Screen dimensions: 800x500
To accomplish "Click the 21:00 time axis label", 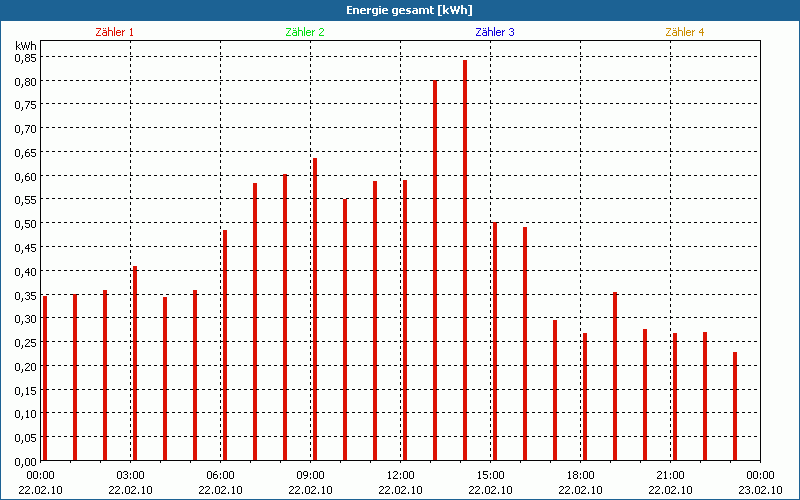I will pos(670,476).
